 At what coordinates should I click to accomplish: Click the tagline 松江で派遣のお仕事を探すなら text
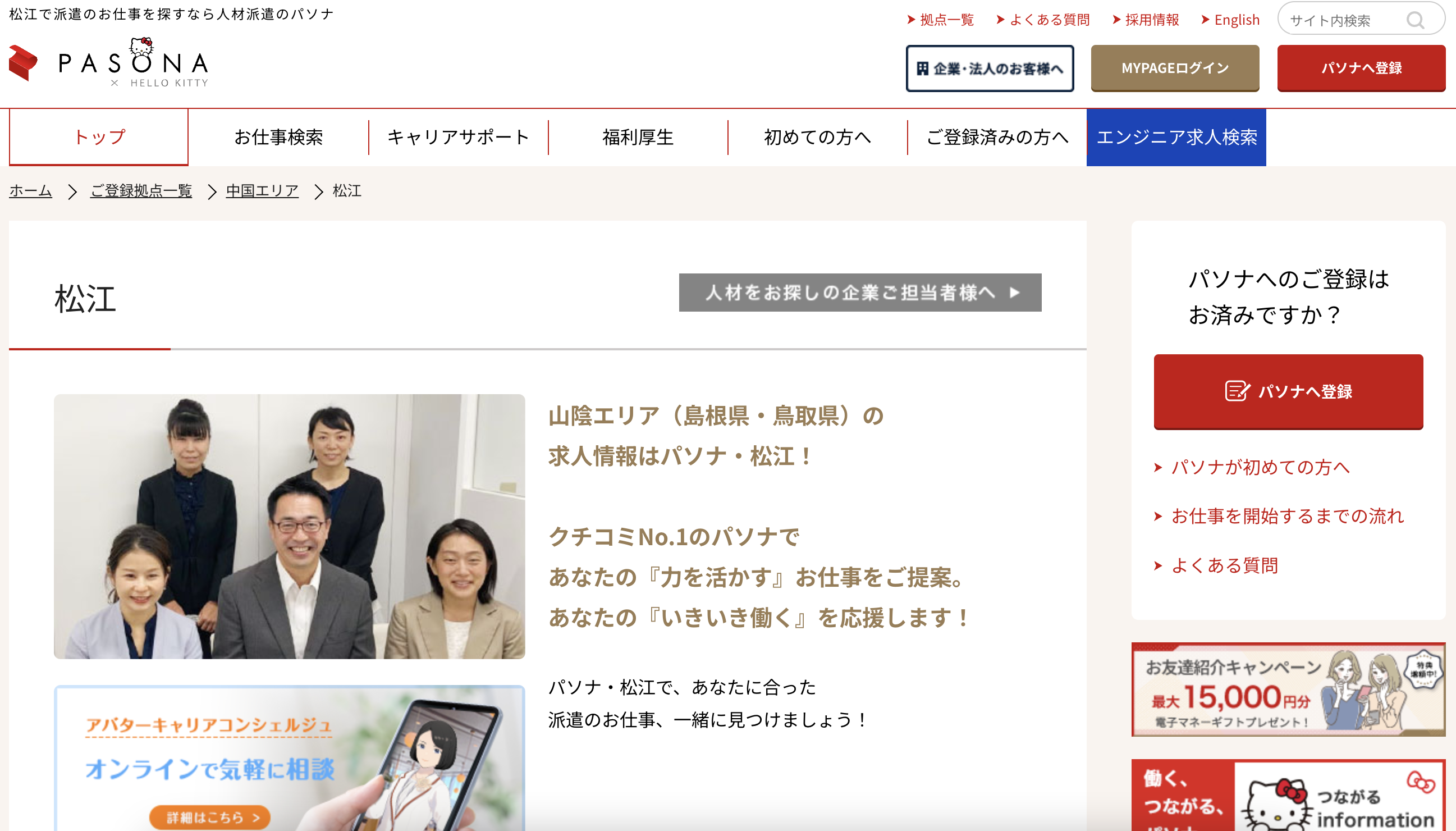[x=171, y=14]
